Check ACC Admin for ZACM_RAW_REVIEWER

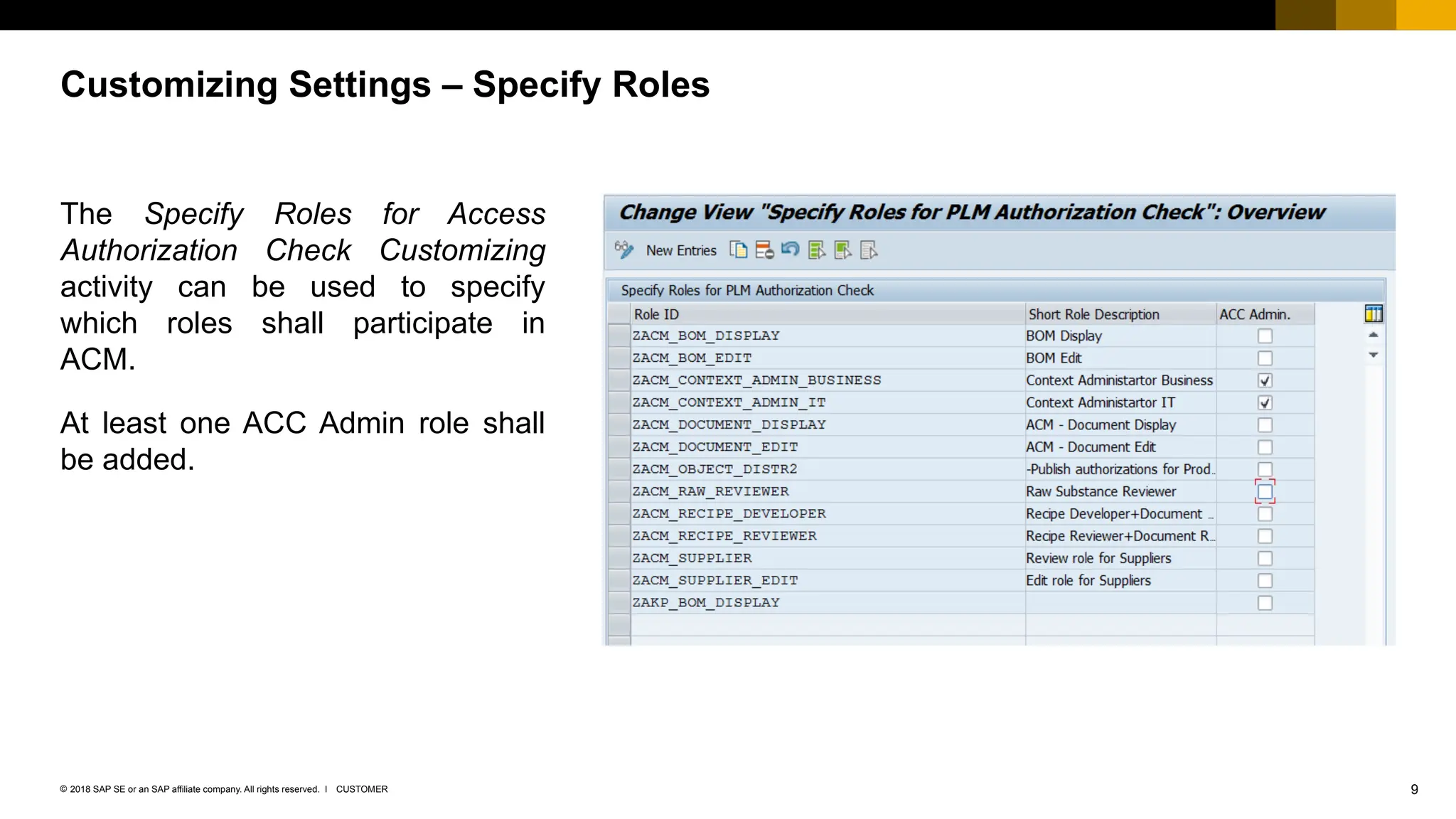1265,491
